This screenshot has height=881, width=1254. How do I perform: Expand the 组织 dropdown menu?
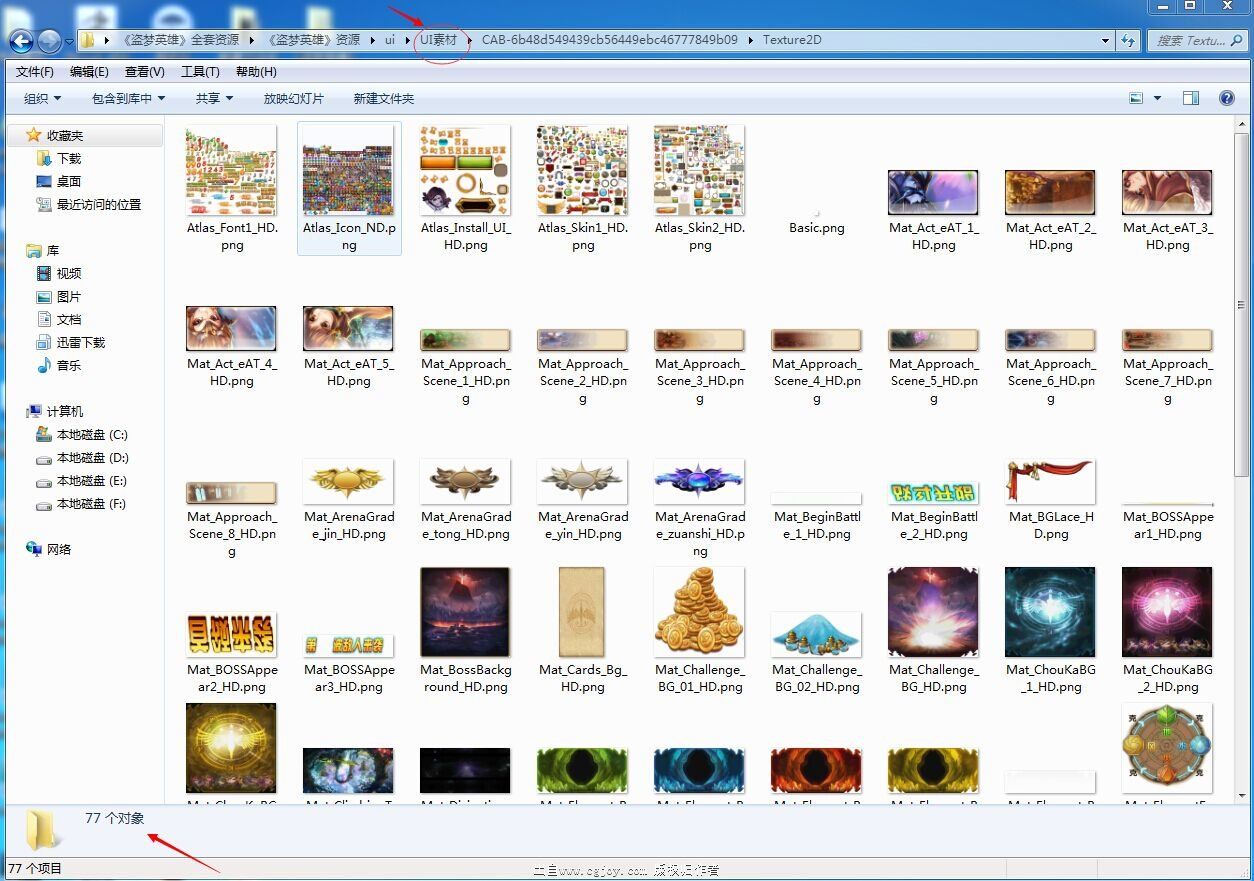(x=42, y=98)
